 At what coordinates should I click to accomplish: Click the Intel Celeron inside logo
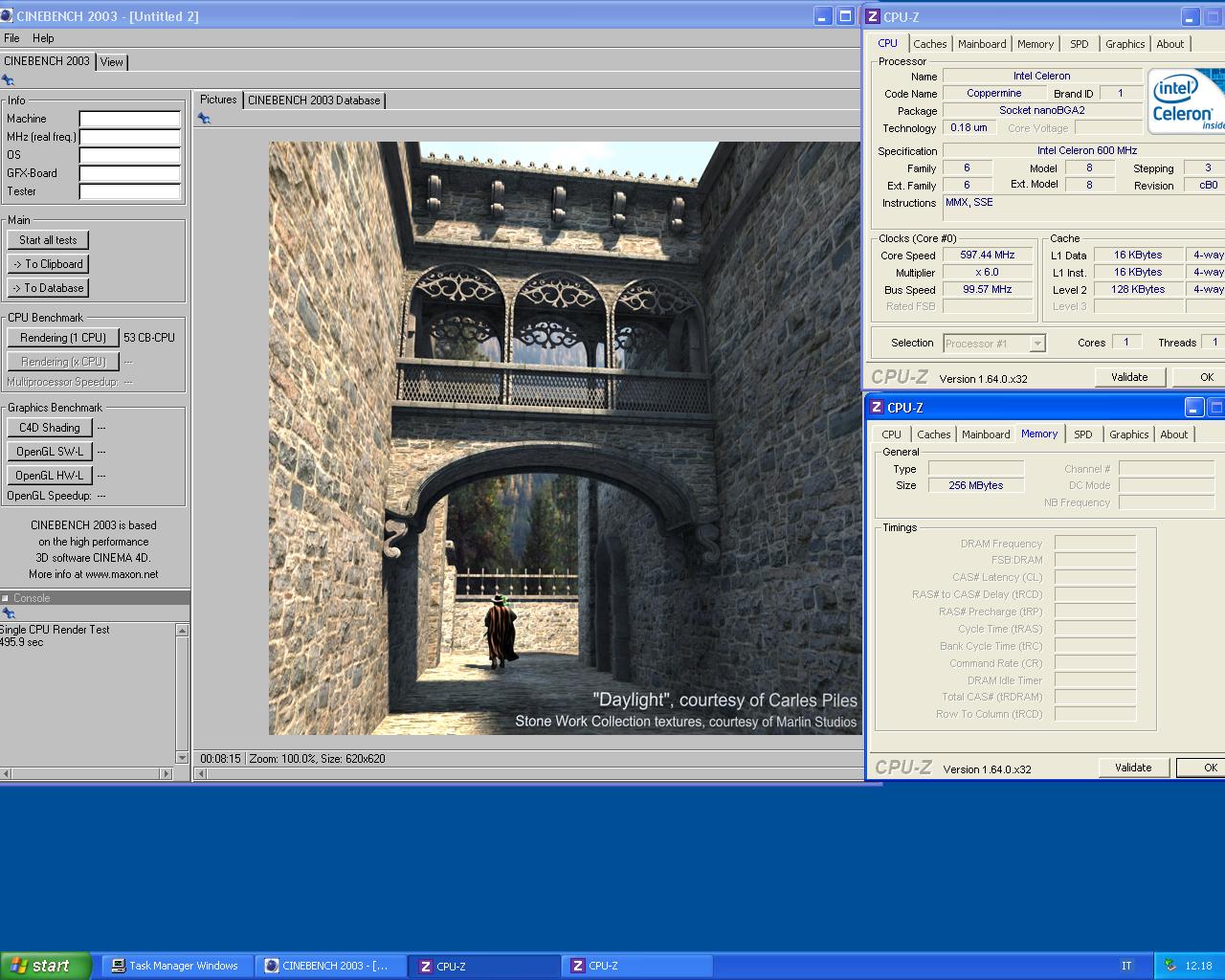[x=1186, y=100]
